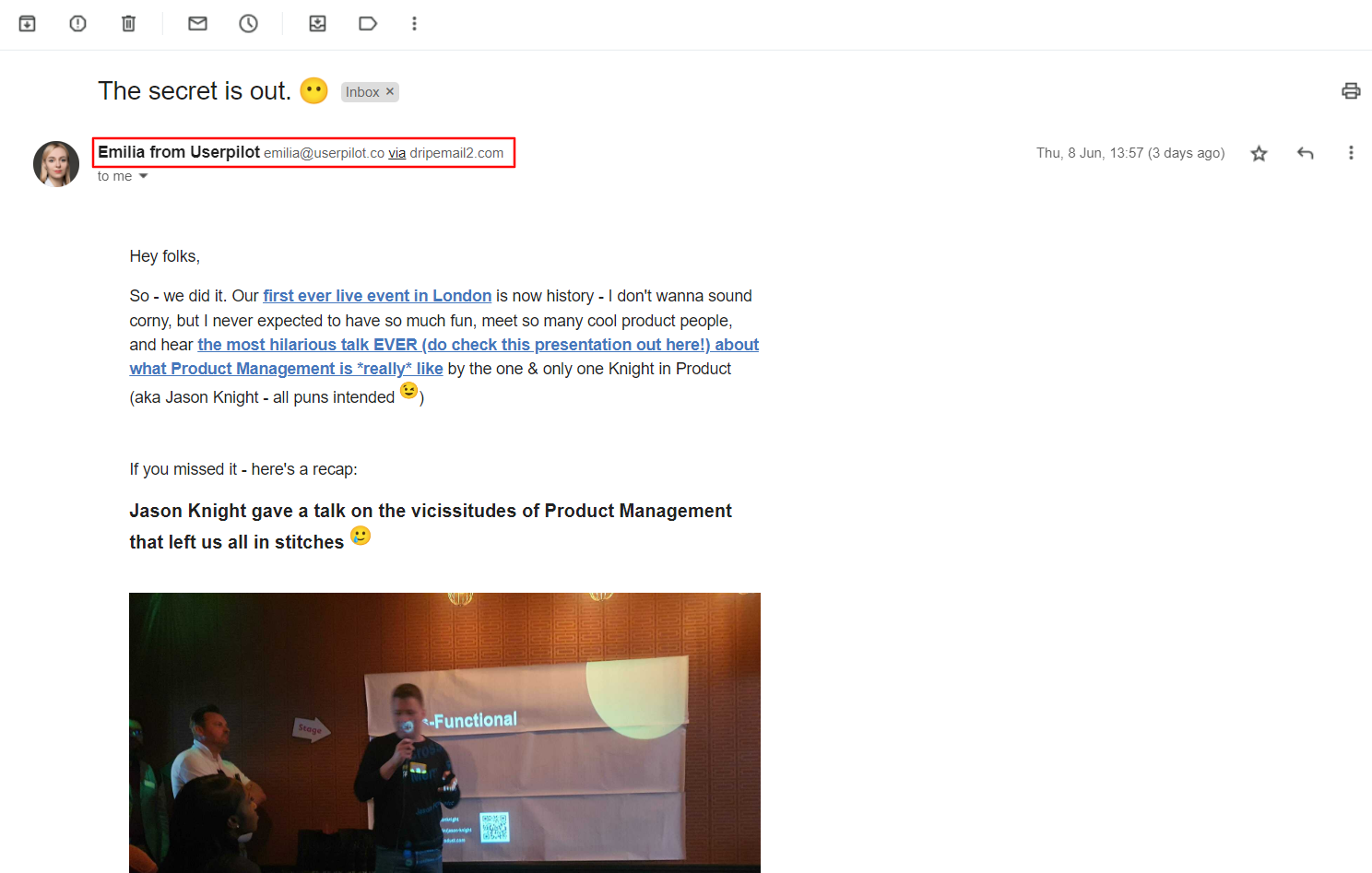Screen dimensions: 1372x873
Task: Remove the Inbox label via its X
Action: click(x=390, y=91)
